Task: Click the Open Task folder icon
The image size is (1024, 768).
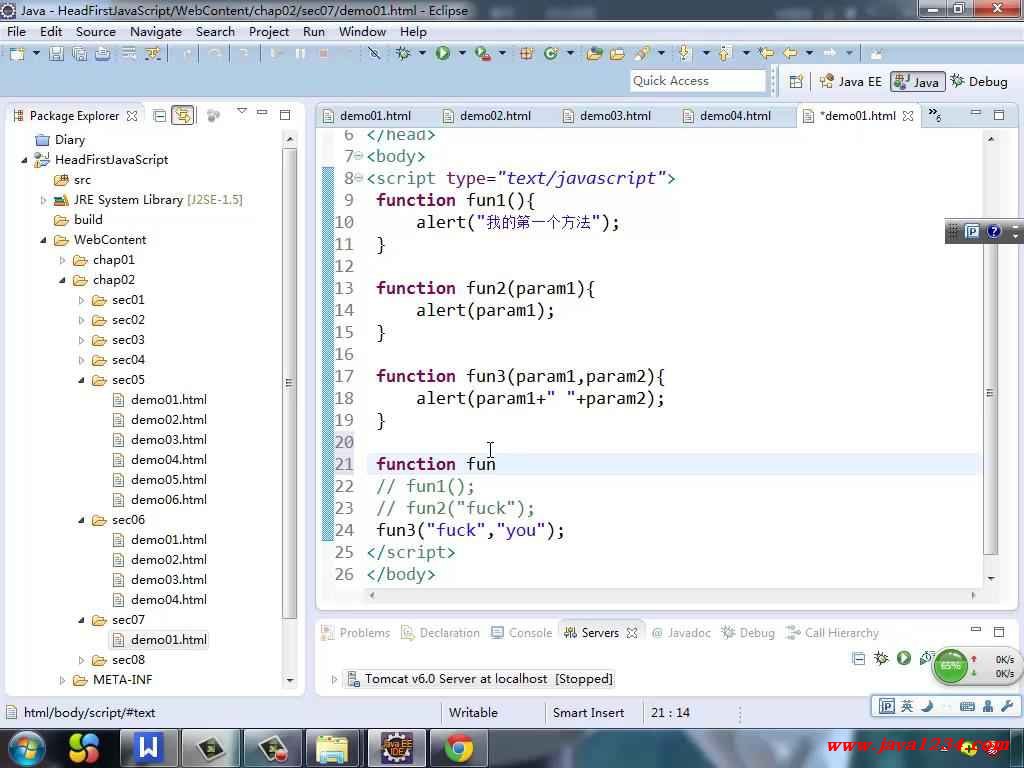Action: (617, 54)
